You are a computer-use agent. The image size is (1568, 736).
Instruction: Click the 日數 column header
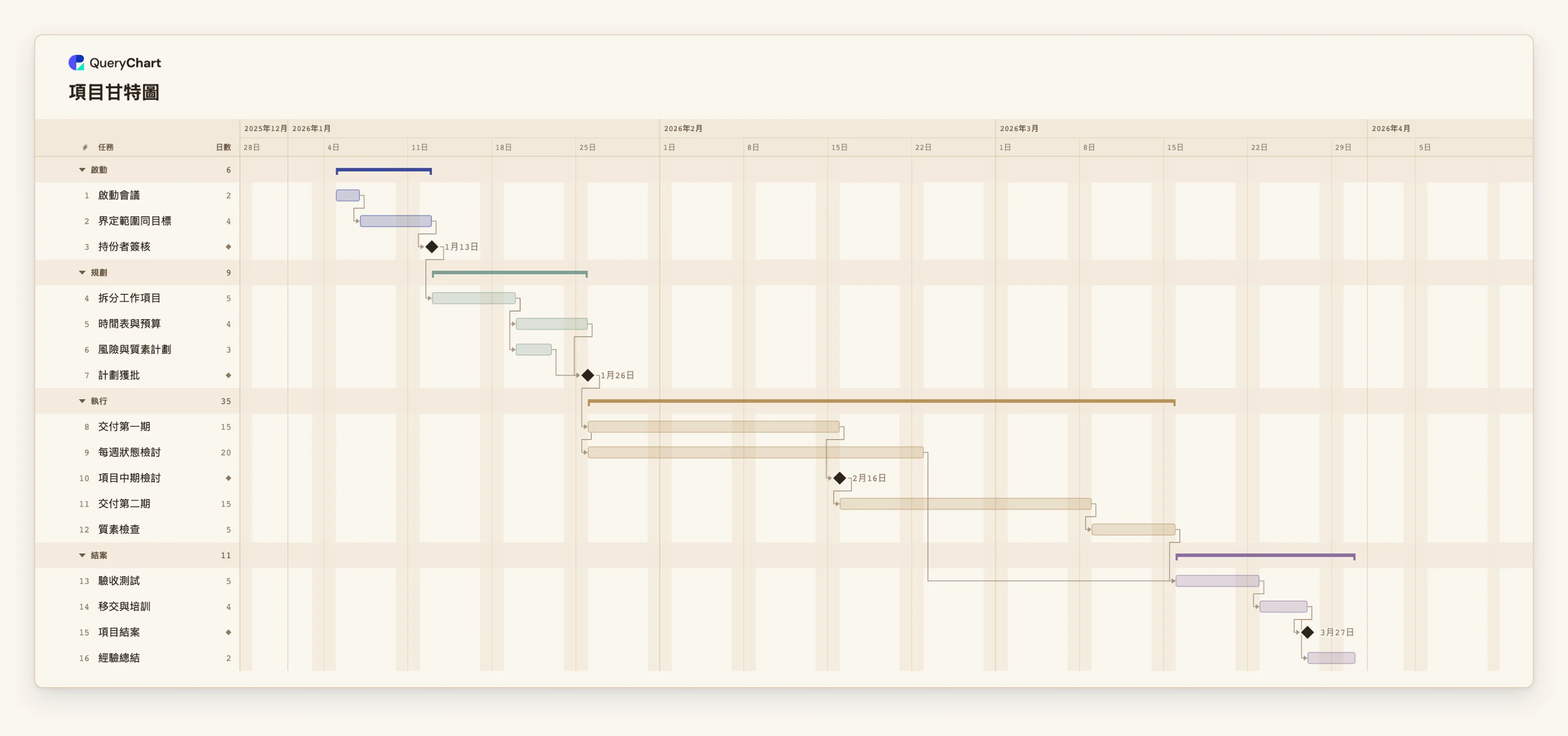point(223,147)
